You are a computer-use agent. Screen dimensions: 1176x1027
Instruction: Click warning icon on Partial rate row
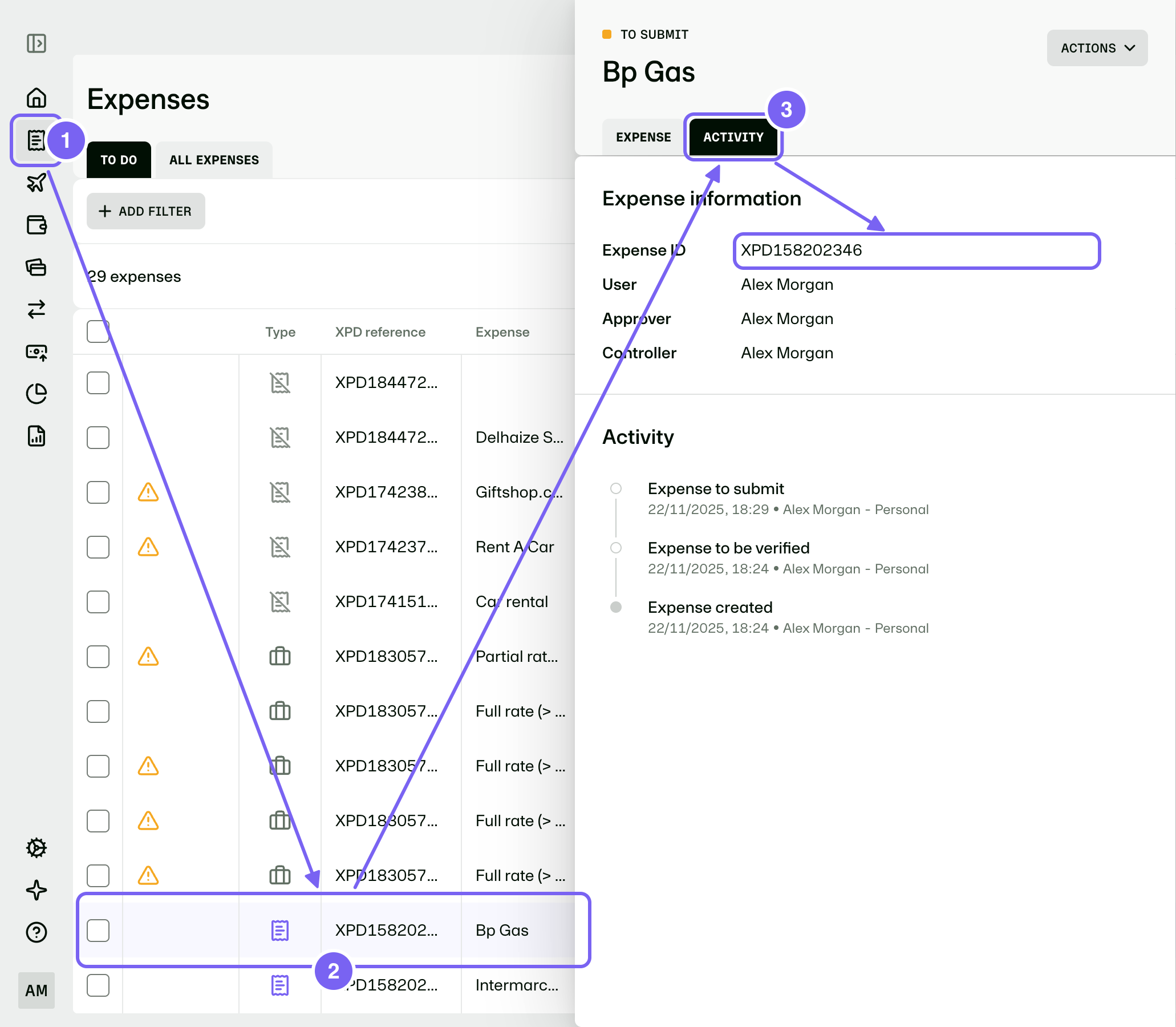pyautogui.click(x=148, y=657)
